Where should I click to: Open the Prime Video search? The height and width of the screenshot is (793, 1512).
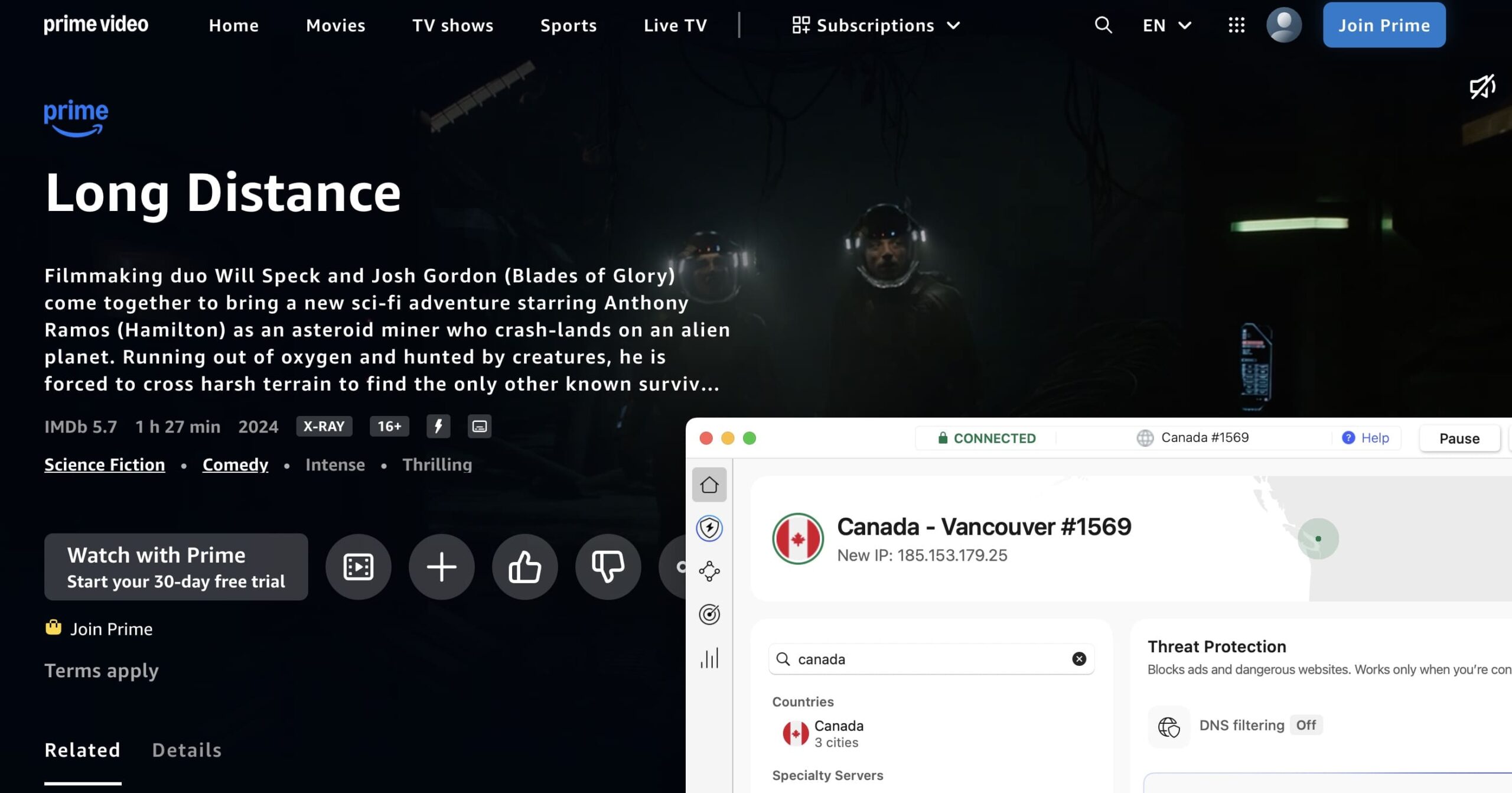coord(1102,25)
